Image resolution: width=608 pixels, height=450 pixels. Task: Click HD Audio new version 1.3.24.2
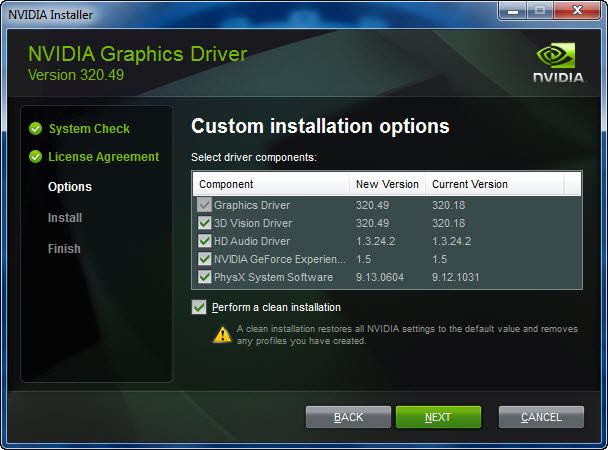click(375, 241)
